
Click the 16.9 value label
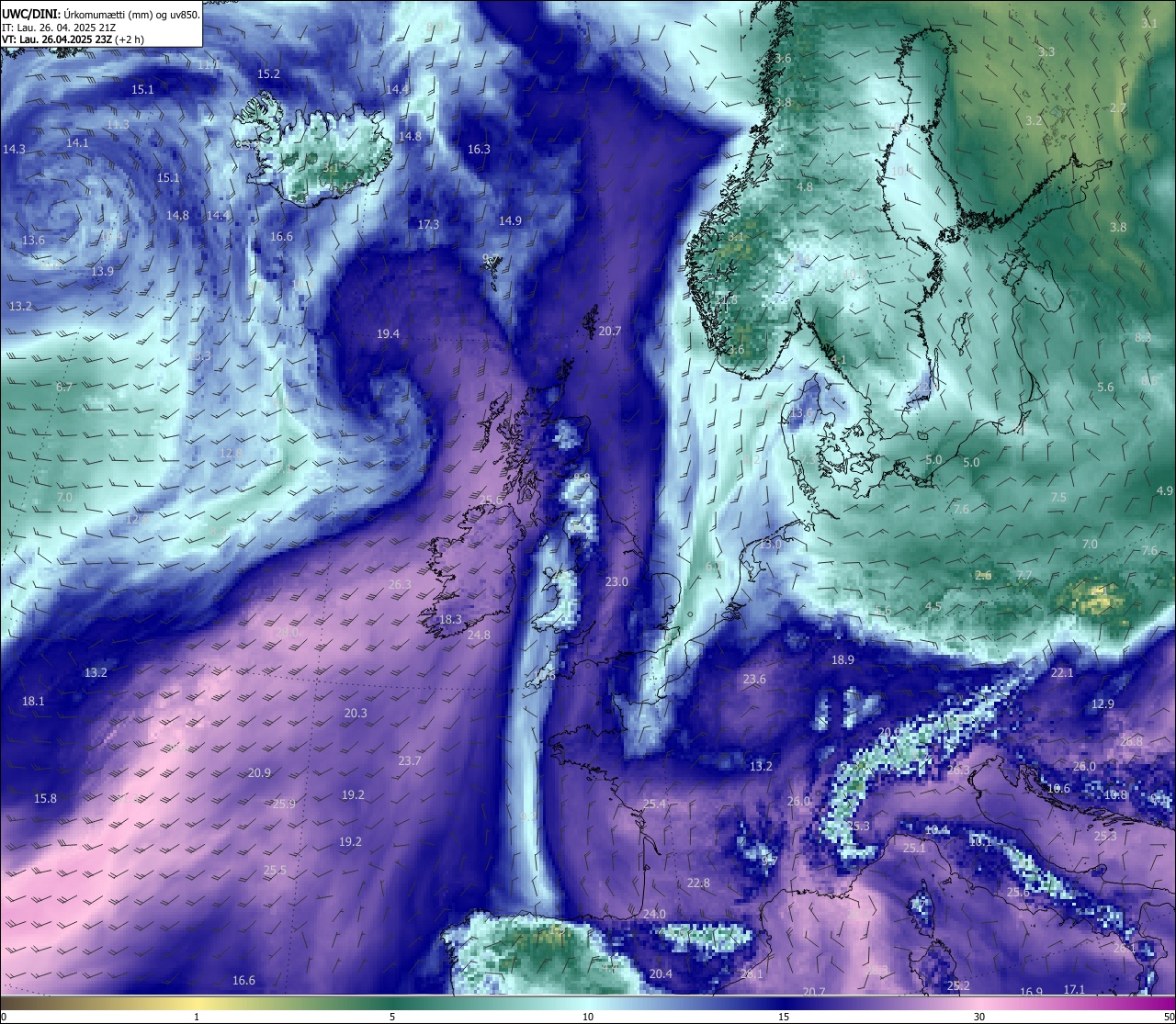1032,992
